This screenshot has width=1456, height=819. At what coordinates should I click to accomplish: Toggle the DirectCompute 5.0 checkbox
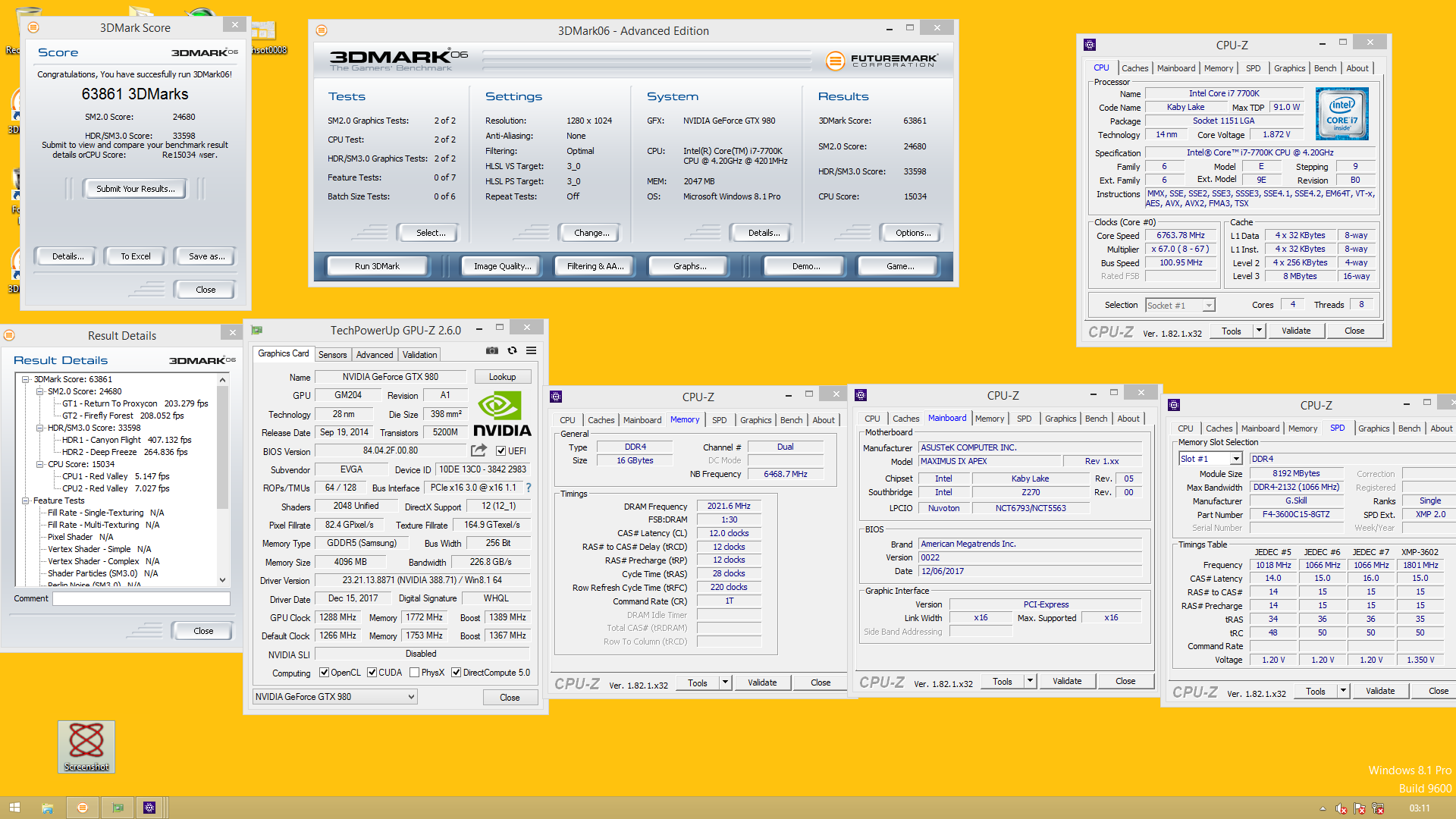click(456, 673)
